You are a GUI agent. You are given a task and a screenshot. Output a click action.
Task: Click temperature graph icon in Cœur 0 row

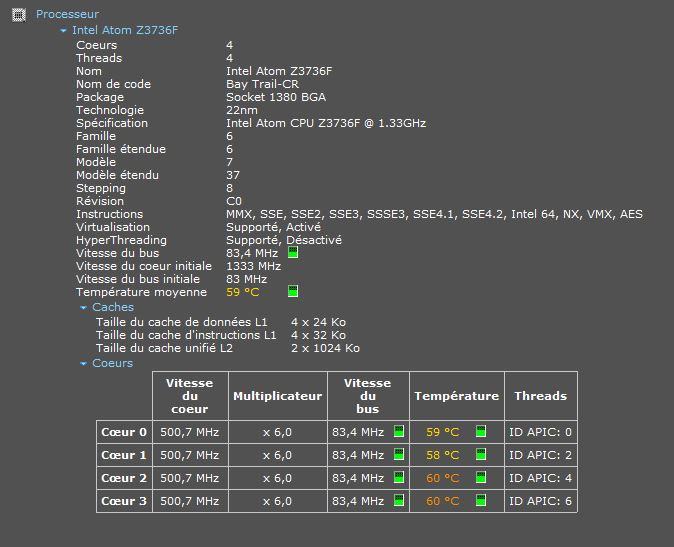pos(481,431)
